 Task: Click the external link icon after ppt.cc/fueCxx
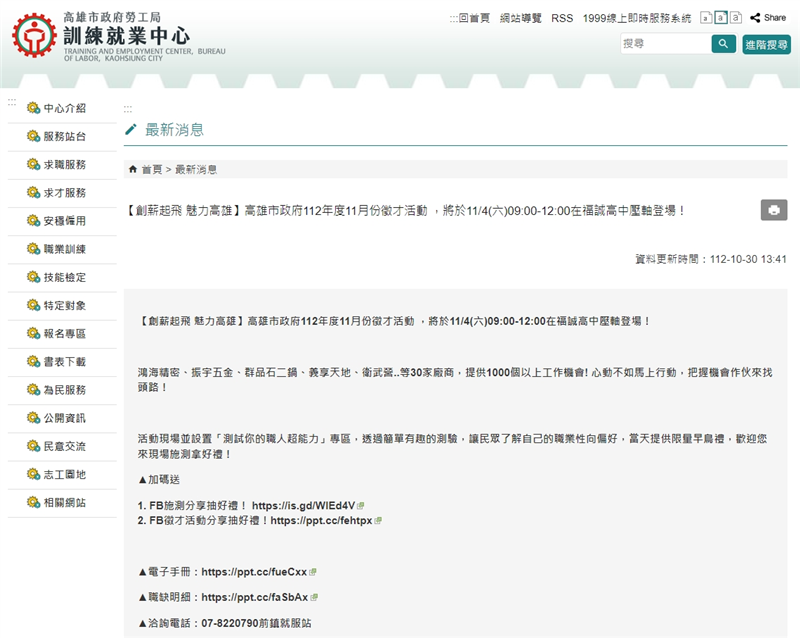[313, 572]
